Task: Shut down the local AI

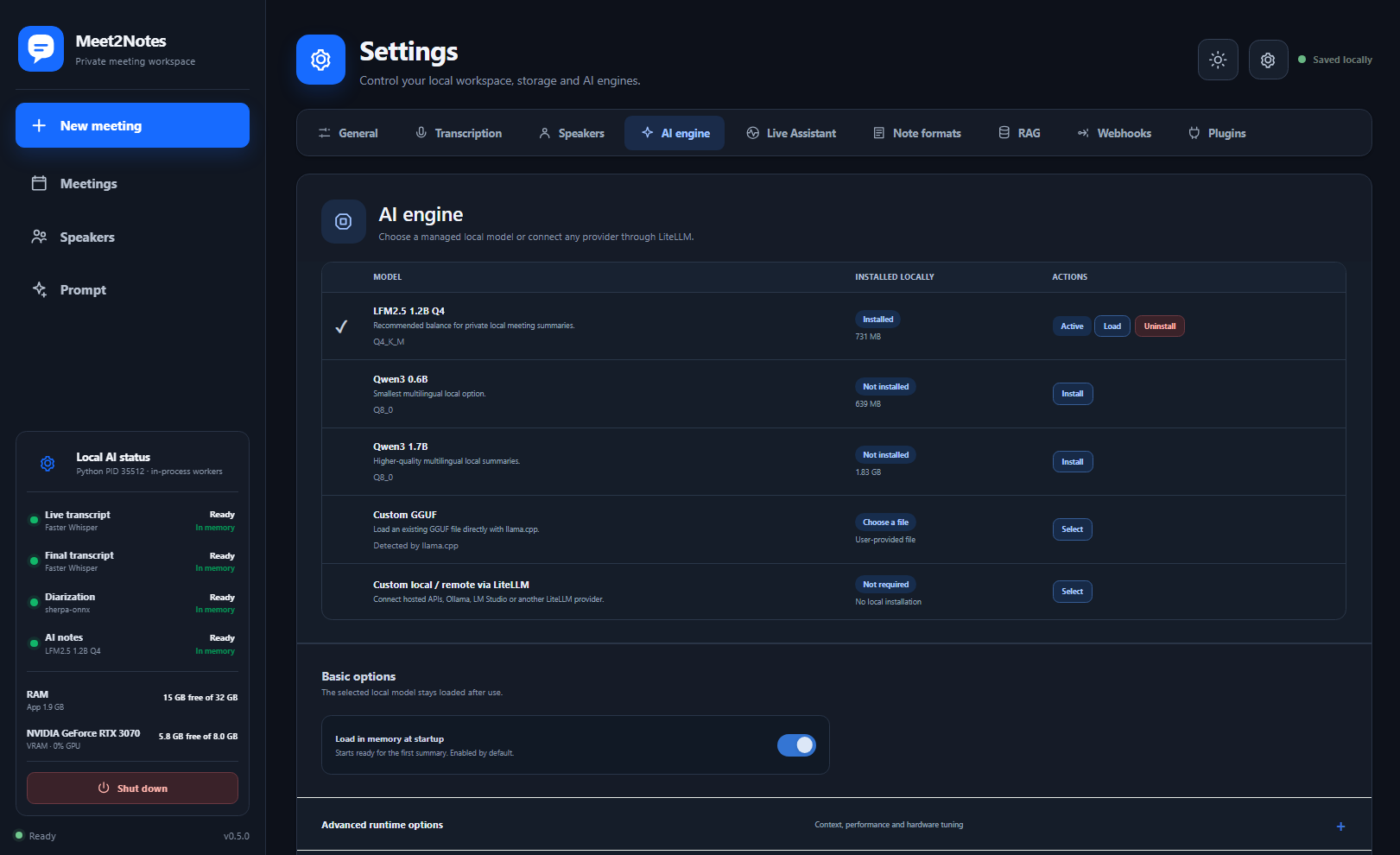Action: (x=132, y=788)
